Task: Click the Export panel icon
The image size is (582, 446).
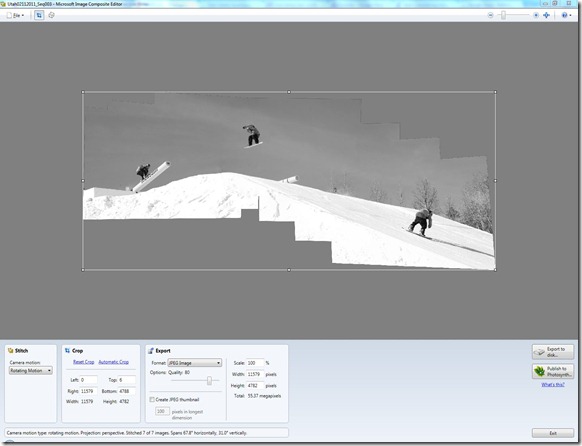Action: [151, 350]
